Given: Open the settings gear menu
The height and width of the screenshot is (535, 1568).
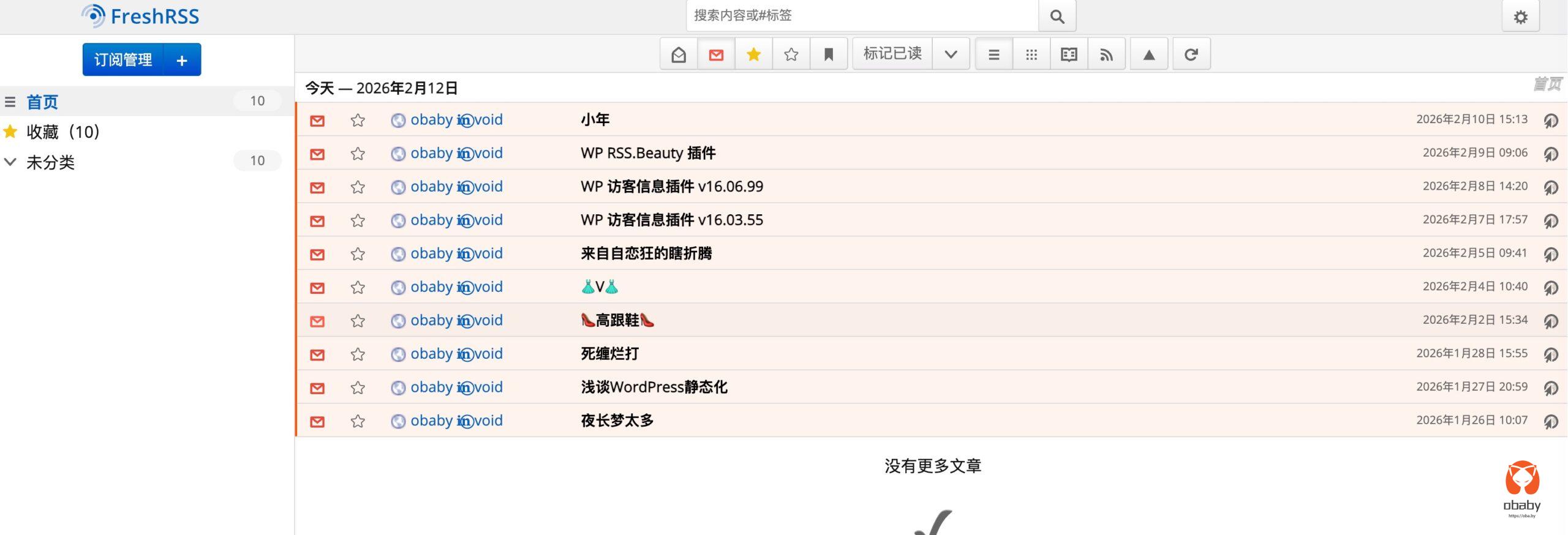Looking at the screenshot, I should [1520, 17].
